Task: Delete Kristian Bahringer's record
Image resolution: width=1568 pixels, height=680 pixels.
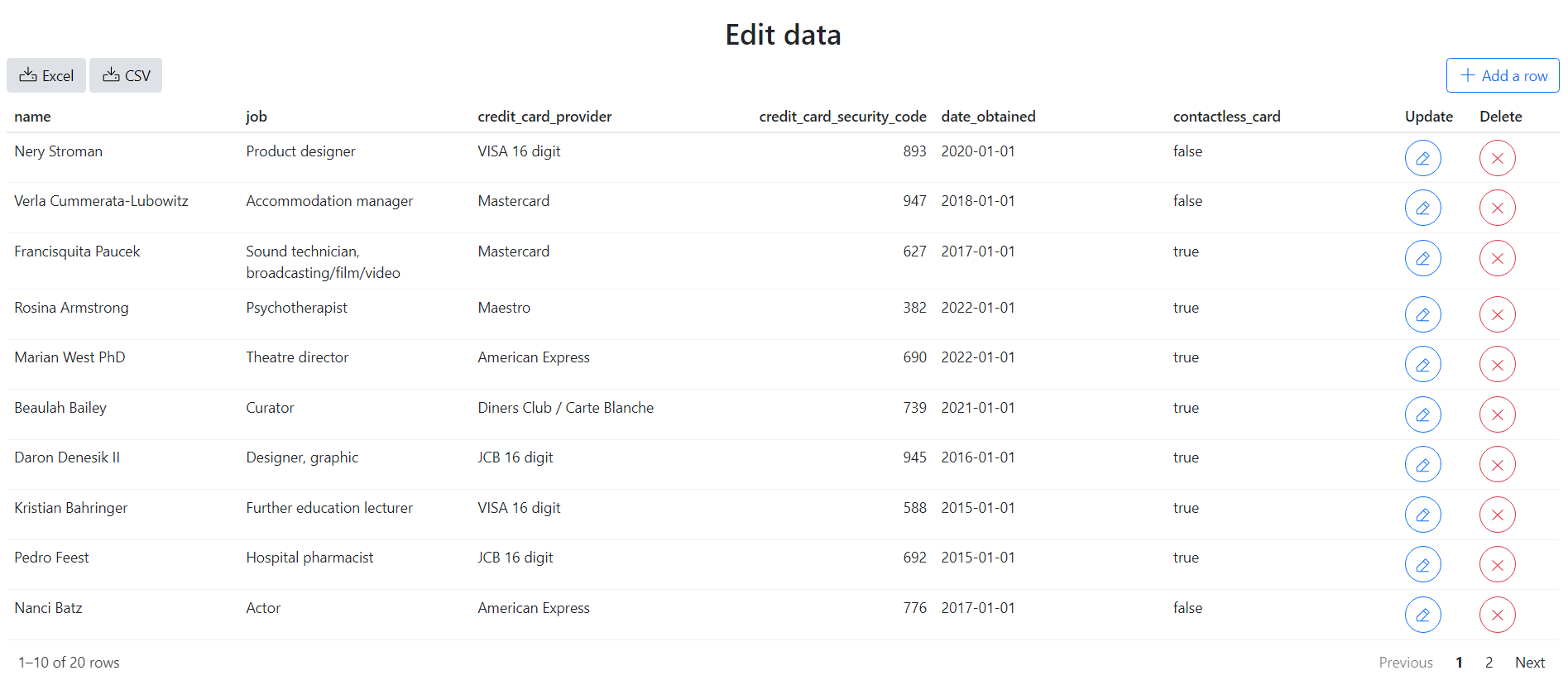Action: point(1497,515)
